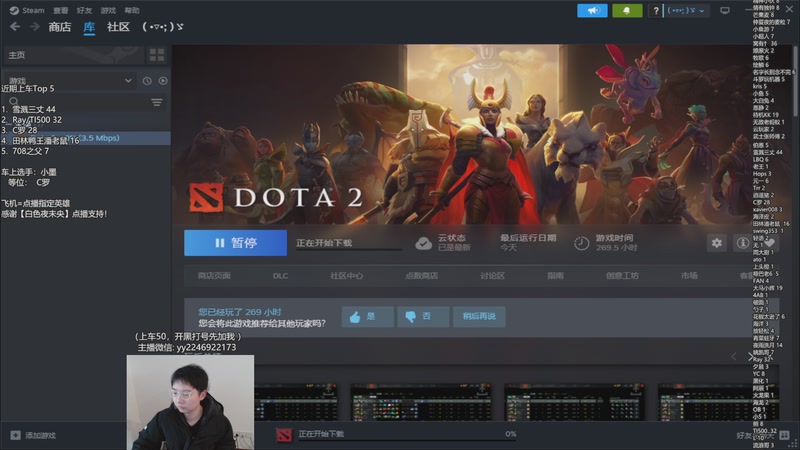Viewport: 800px width, 450px height.
Task: Add to favorites with heart icon
Action: [x=769, y=244]
